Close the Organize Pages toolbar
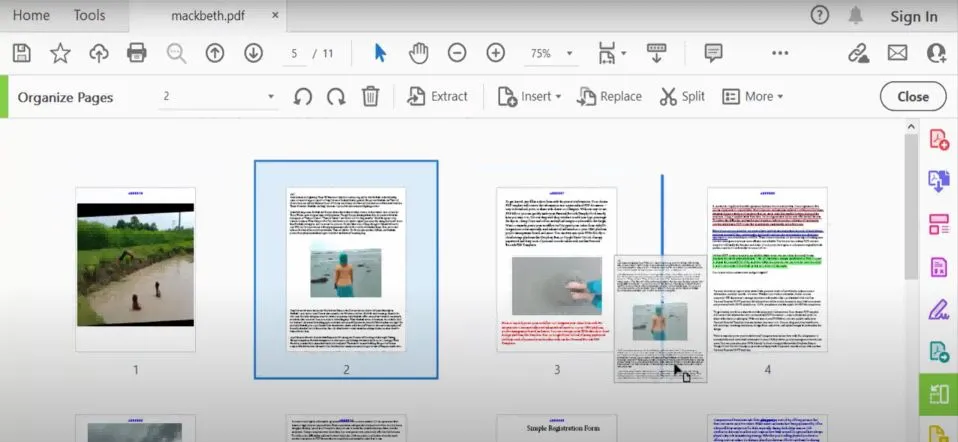 click(x=913, y=97)
